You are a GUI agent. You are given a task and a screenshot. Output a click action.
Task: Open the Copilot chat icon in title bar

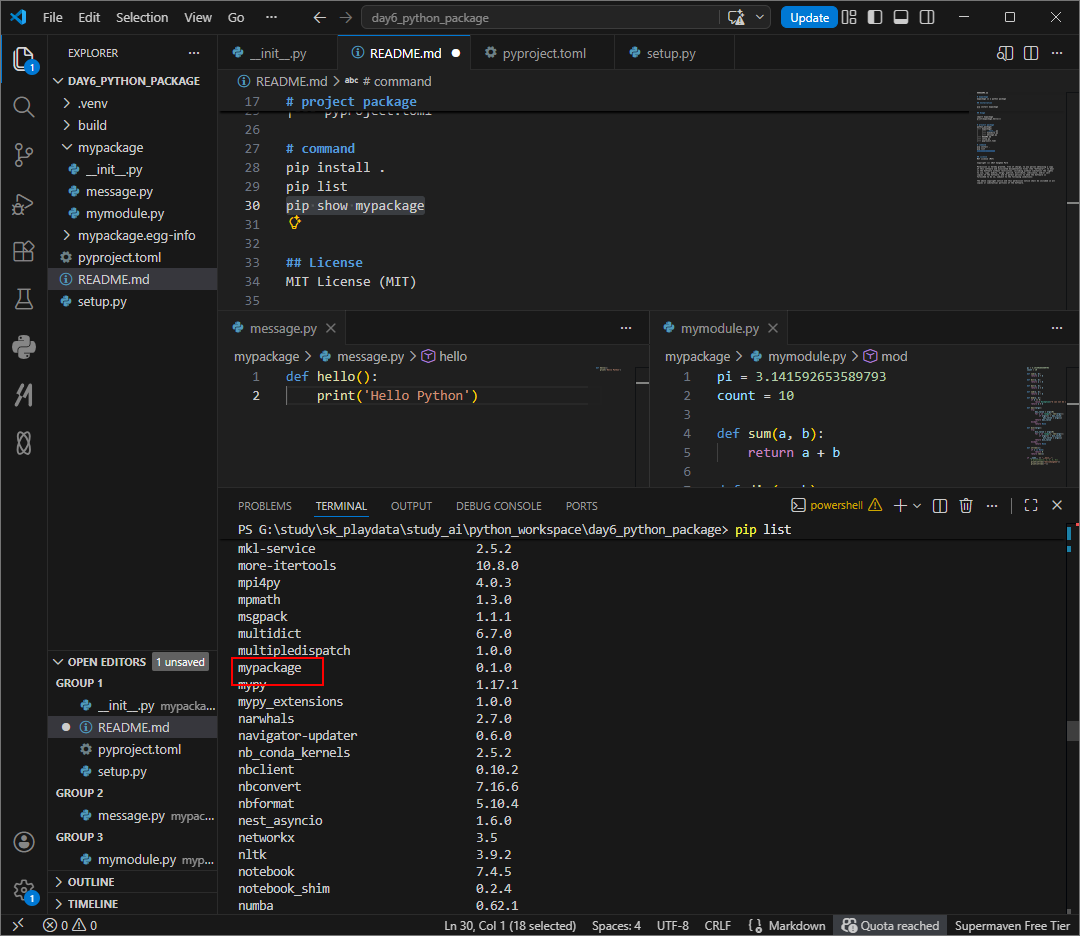[x=736, y=18]
